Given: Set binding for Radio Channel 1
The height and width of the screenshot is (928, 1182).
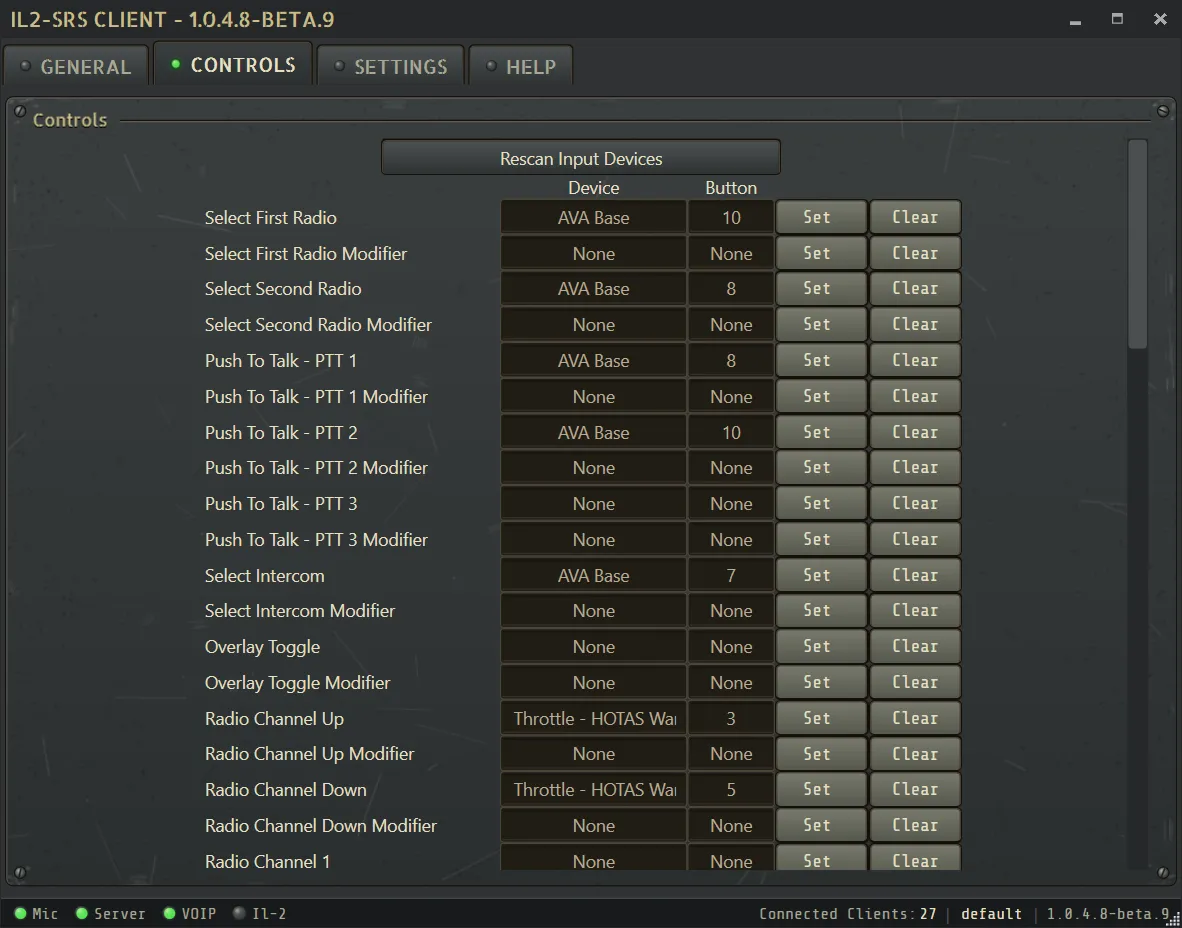Looking at the screenshot, I should click(x=821, y=859).
